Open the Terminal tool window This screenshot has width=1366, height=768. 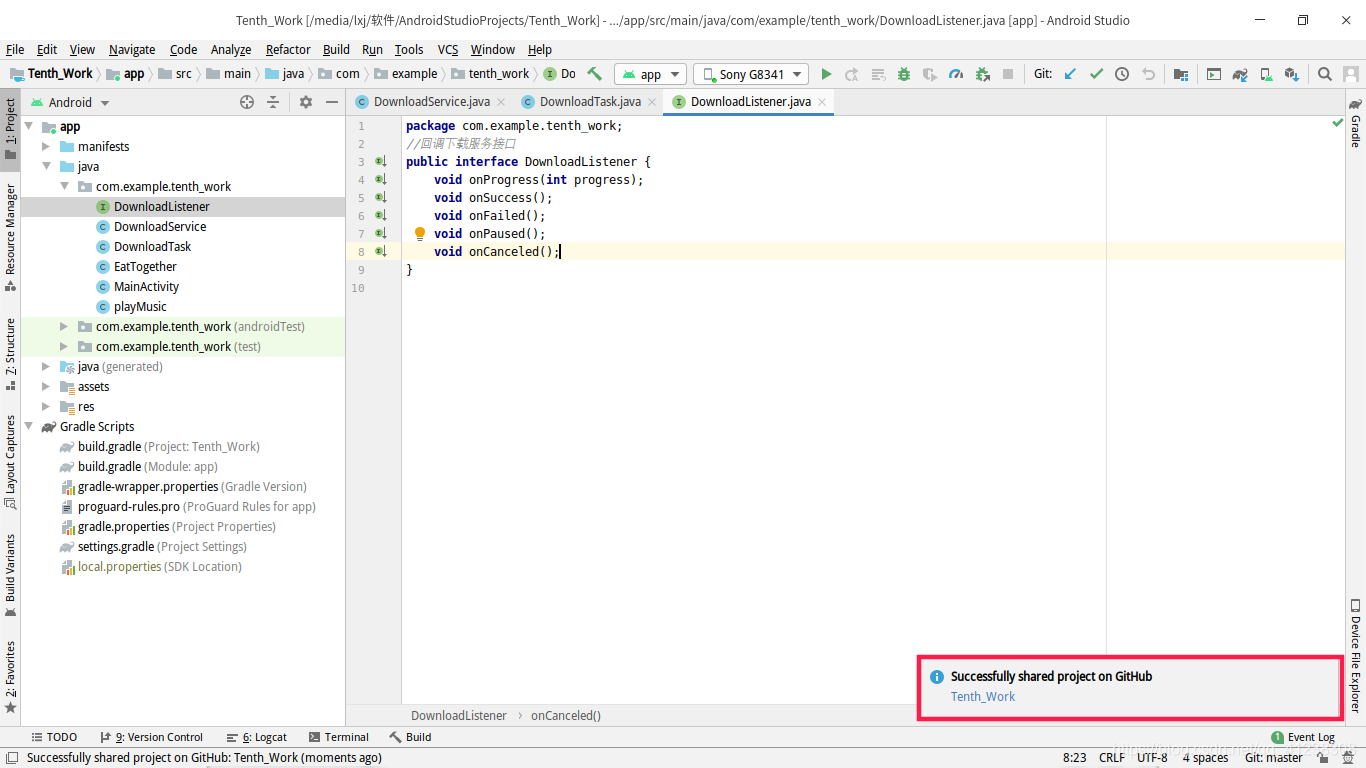tap(339, 737)
